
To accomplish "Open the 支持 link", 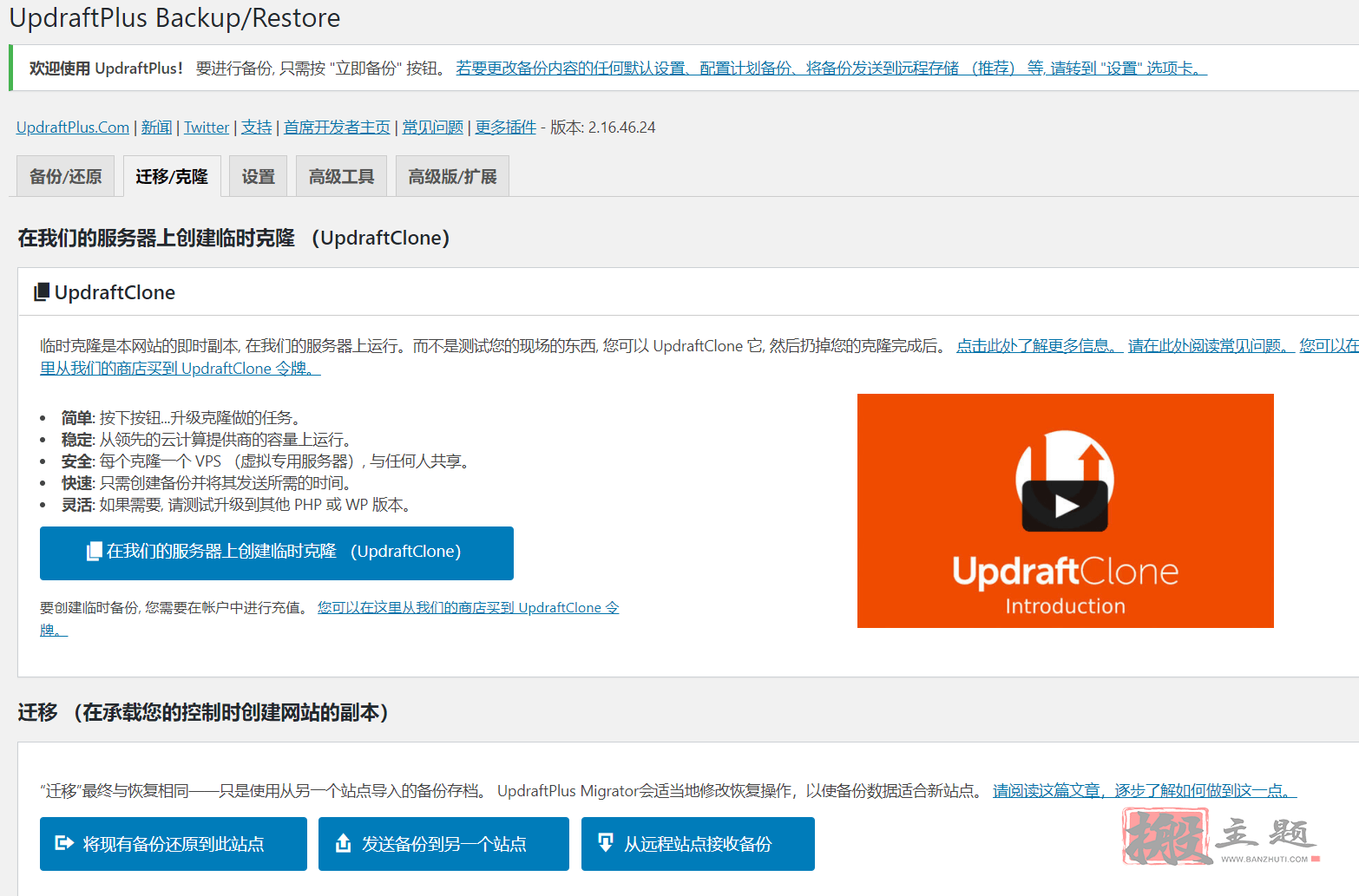I will tap(257, 128).
